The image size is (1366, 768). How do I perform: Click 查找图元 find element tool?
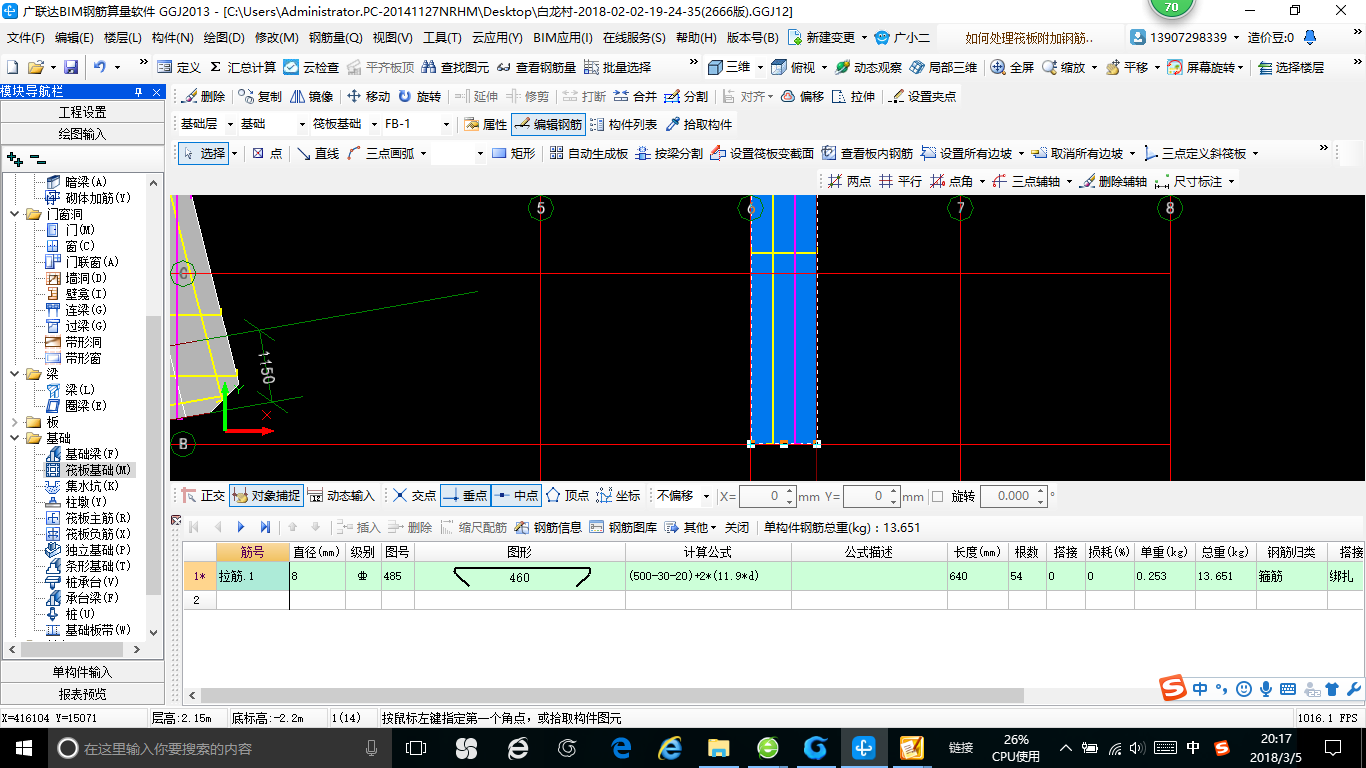[x=456, y=67]
